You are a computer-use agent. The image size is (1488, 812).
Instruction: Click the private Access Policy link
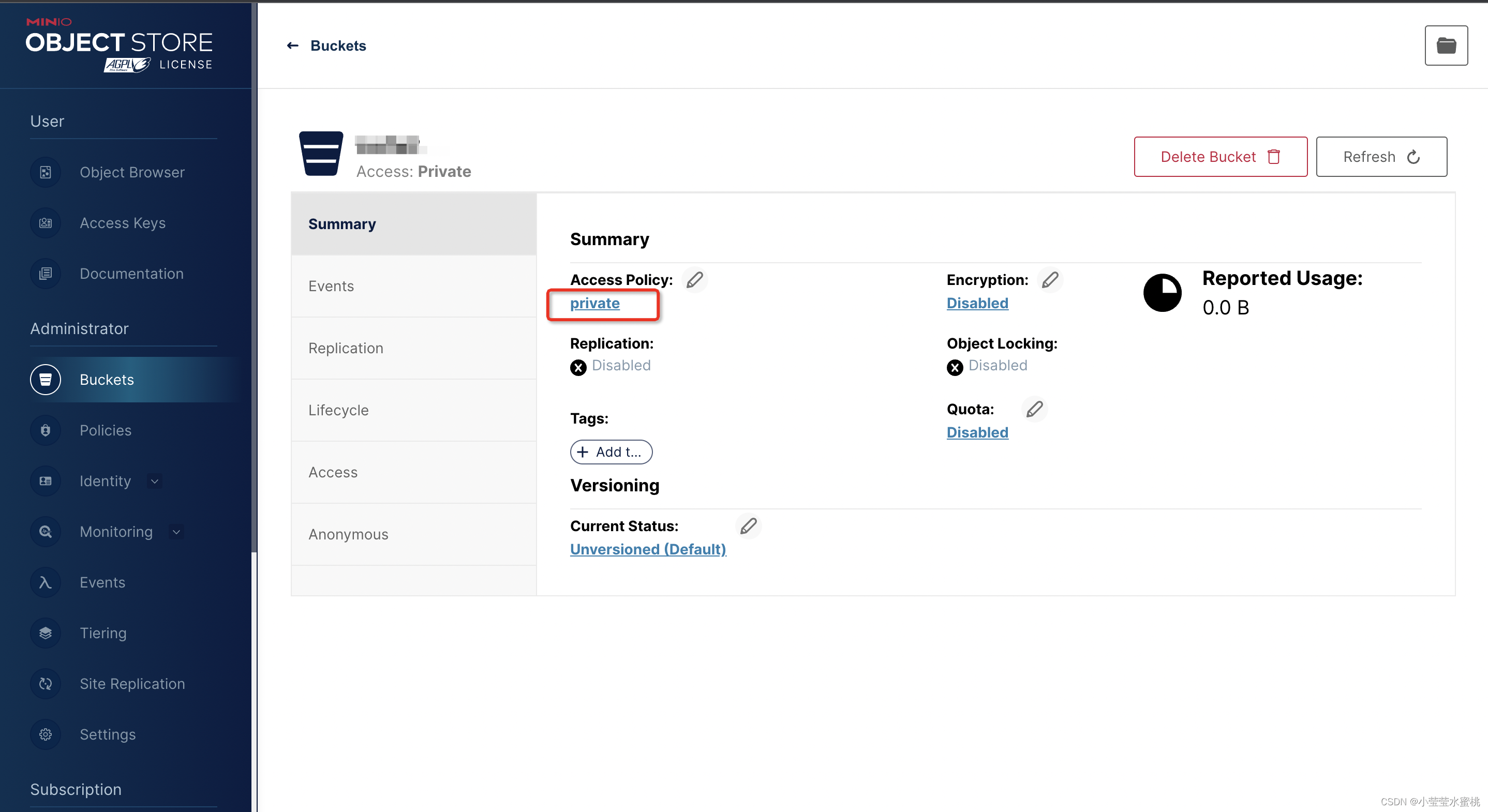(594, 303)
